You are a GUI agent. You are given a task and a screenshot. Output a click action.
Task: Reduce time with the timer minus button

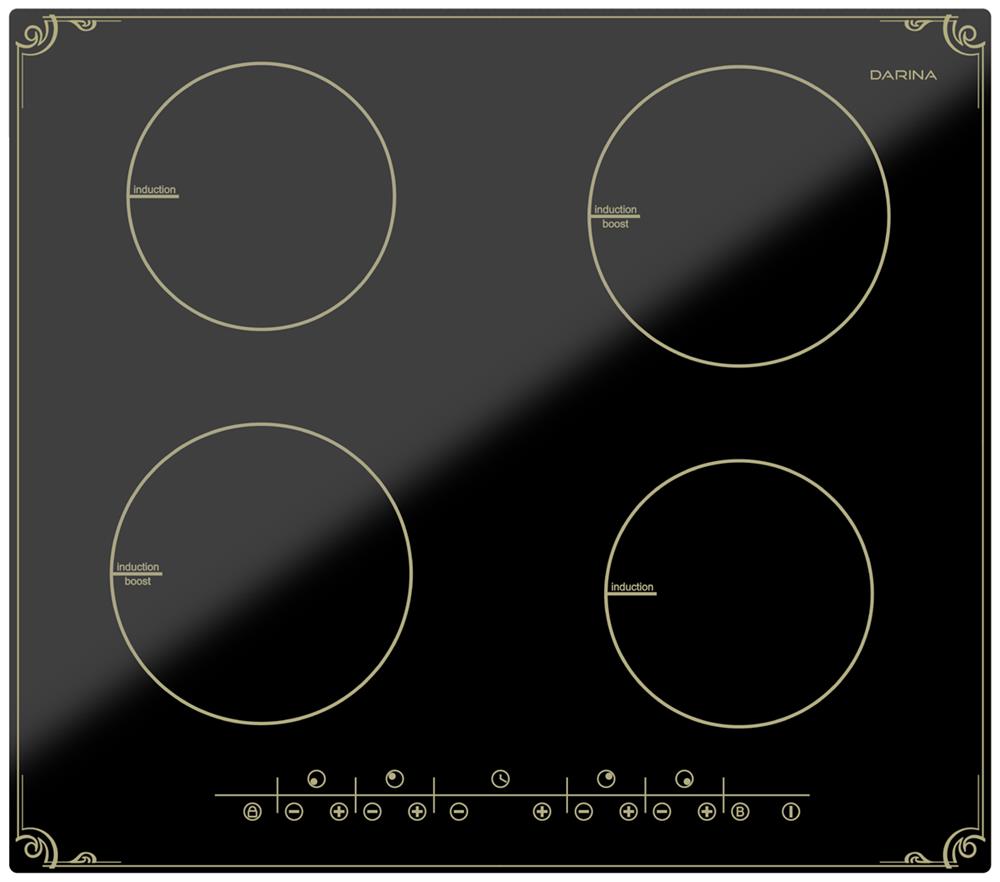[458, 812]
